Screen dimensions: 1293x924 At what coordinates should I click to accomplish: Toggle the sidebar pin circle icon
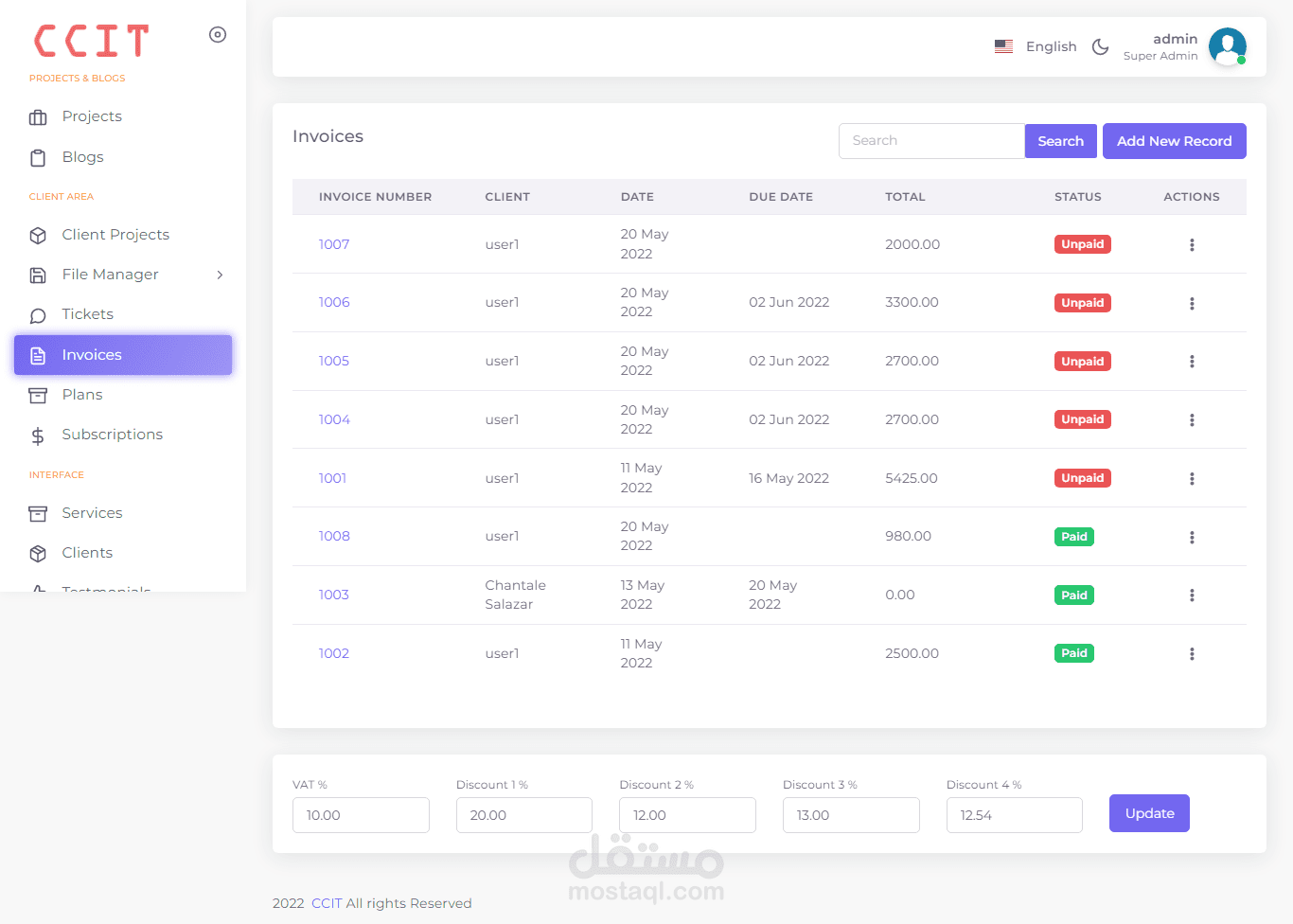tap(218, 35)
